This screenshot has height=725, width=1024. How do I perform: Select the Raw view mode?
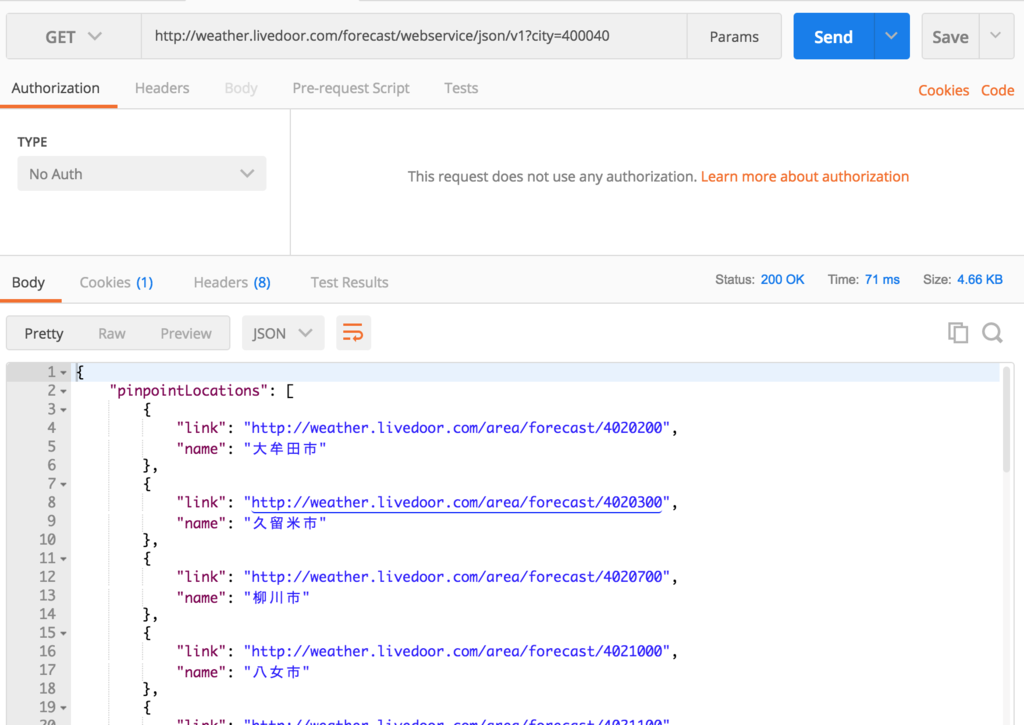tap(112, 333)
